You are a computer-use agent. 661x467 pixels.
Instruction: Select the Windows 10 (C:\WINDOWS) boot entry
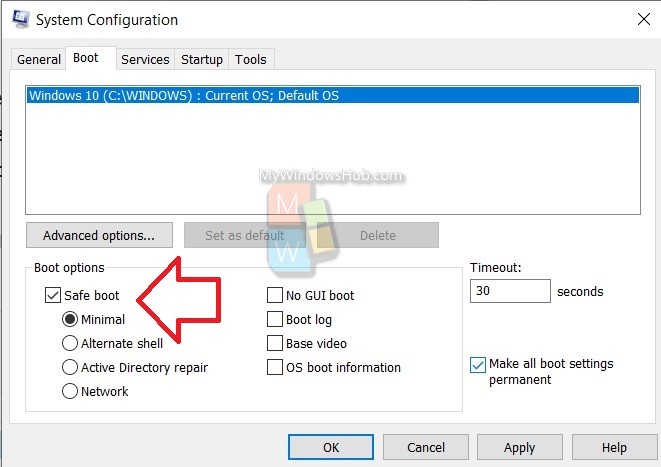[x=333, y=95]
